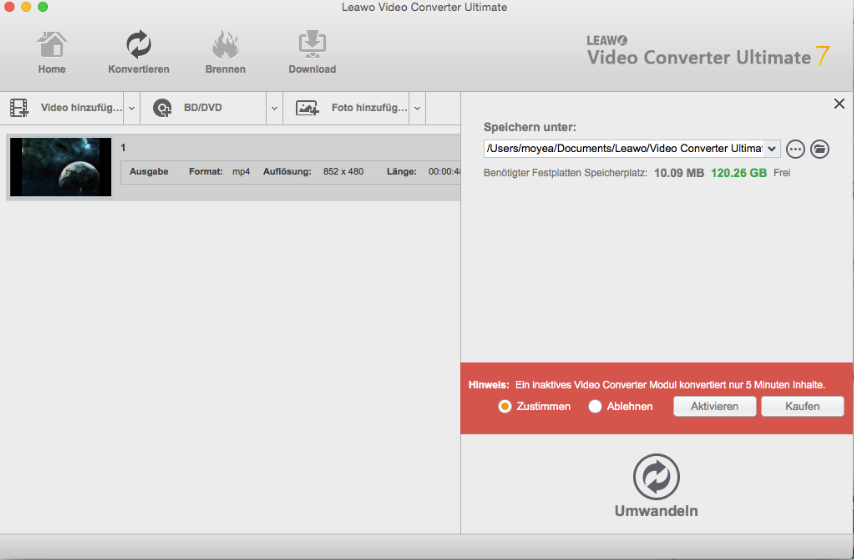Open the Brennen flame icon

(x=225, y=44)
